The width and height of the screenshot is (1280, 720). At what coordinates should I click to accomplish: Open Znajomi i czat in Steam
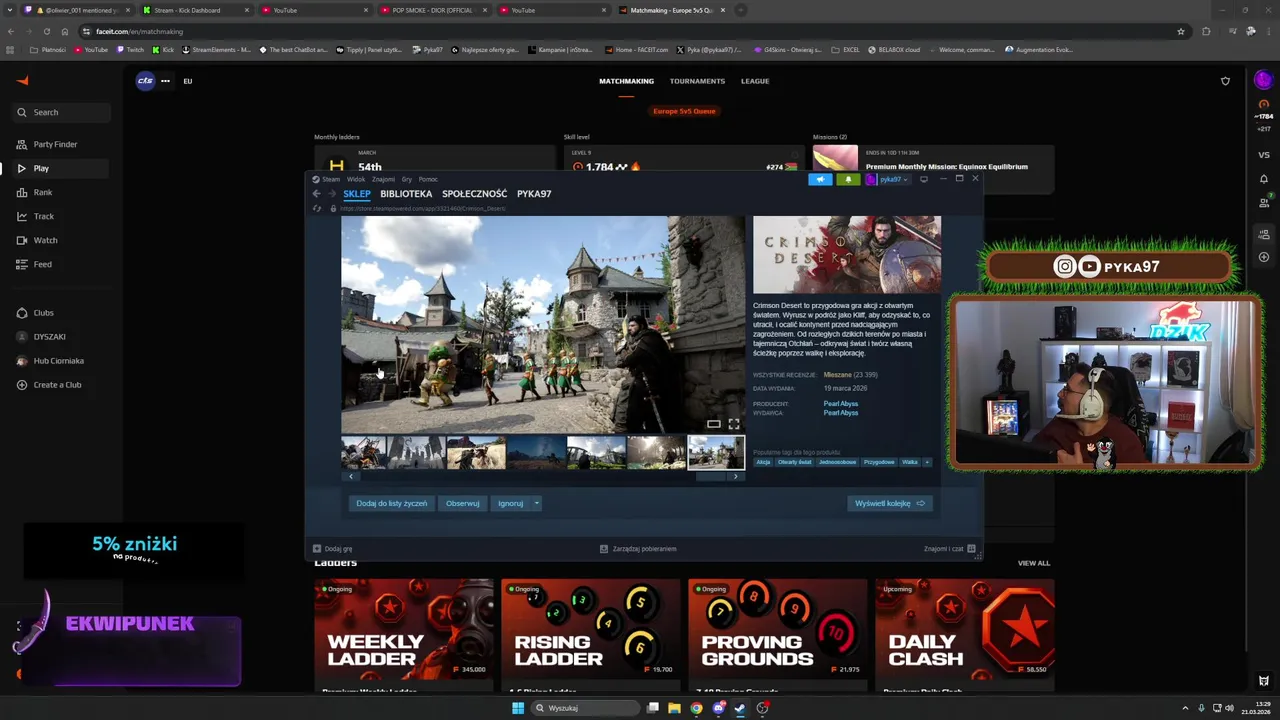(949, 549)
